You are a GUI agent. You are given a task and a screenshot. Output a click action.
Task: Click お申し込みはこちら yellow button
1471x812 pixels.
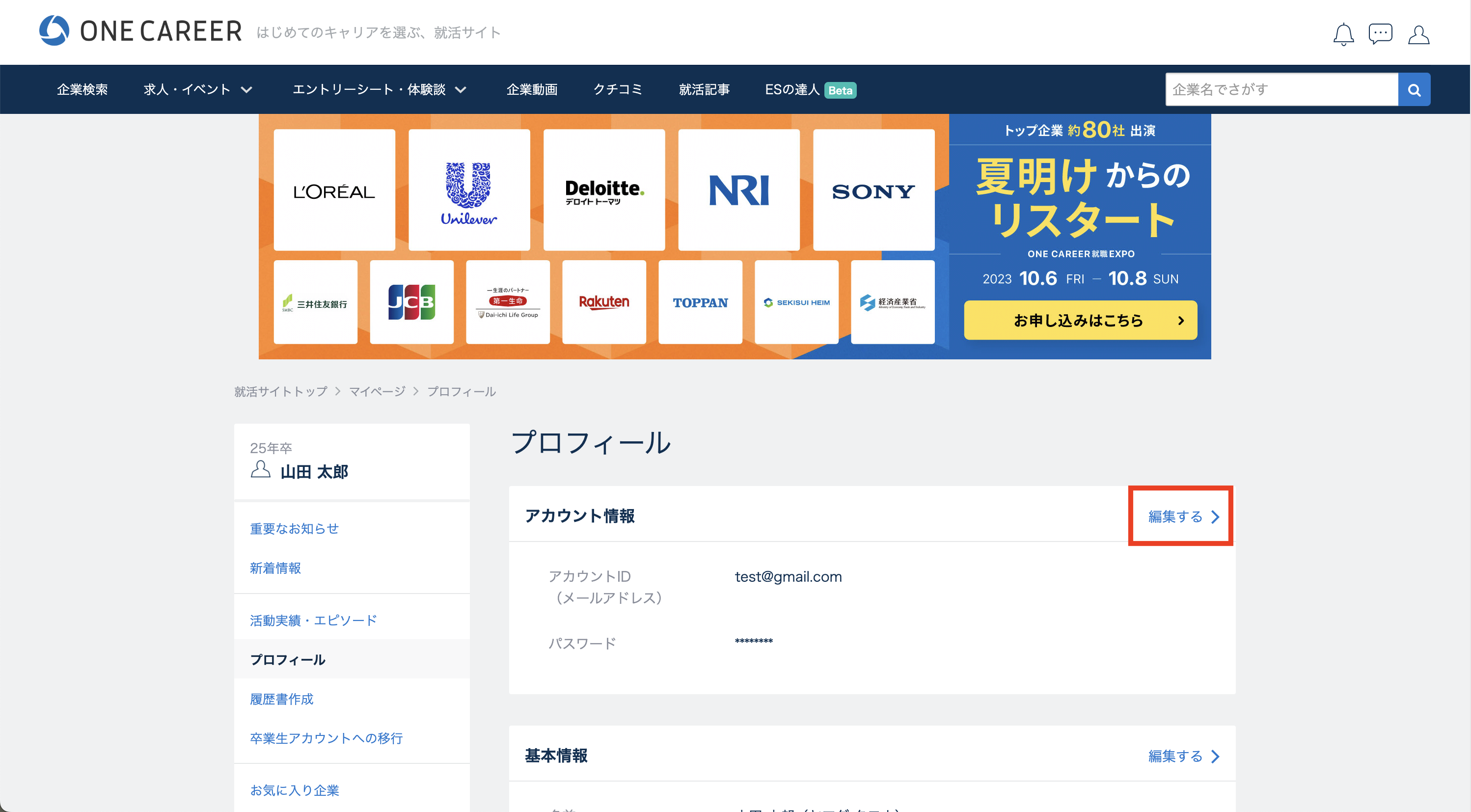click(x=1080, y=321)
